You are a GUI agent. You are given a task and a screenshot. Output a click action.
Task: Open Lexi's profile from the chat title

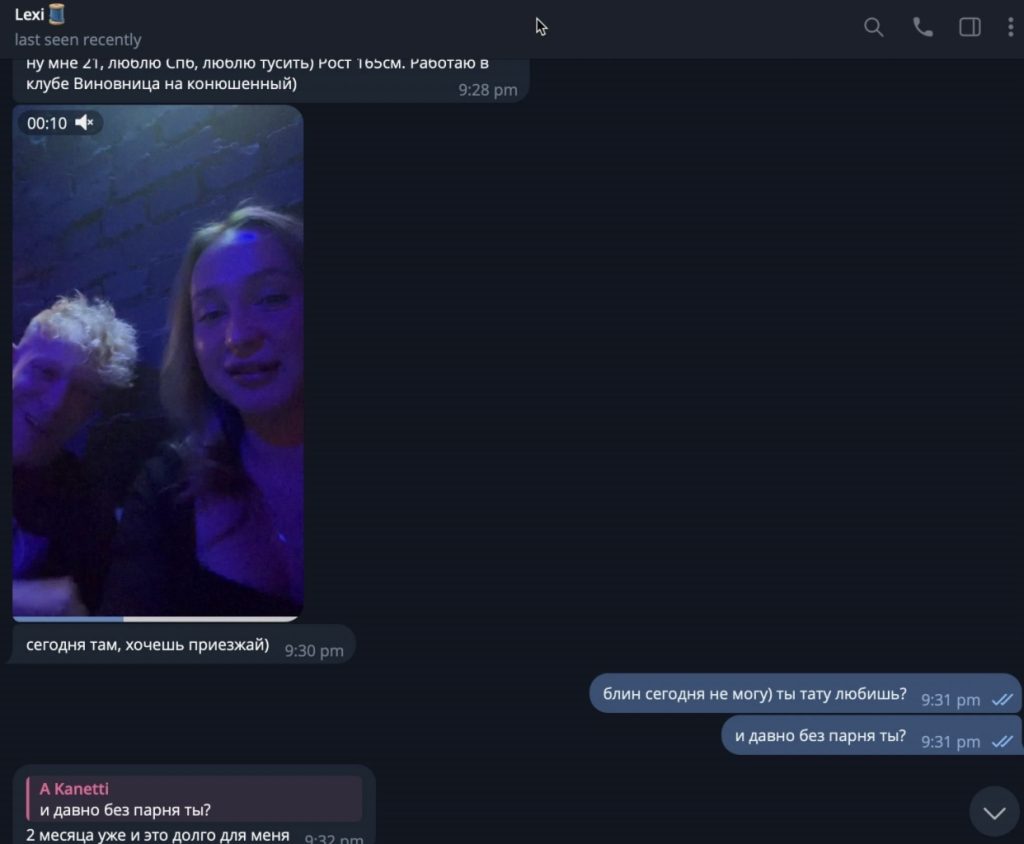(30, 14)
